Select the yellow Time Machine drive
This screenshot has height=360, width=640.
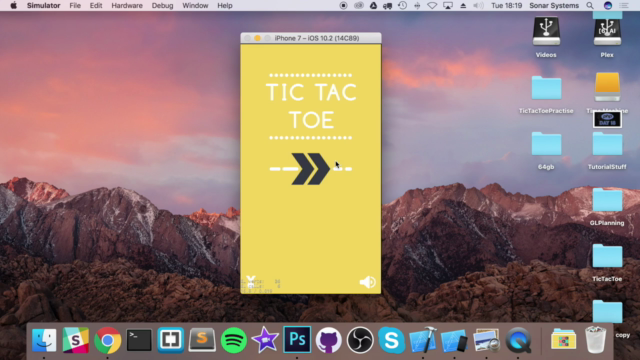pos(607,87)
